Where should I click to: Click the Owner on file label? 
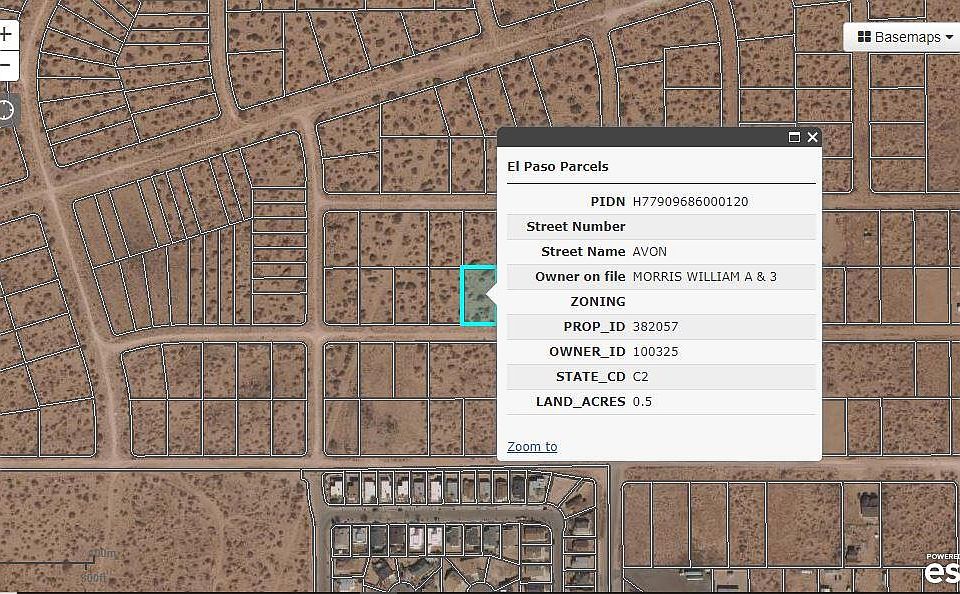point(580,277)
